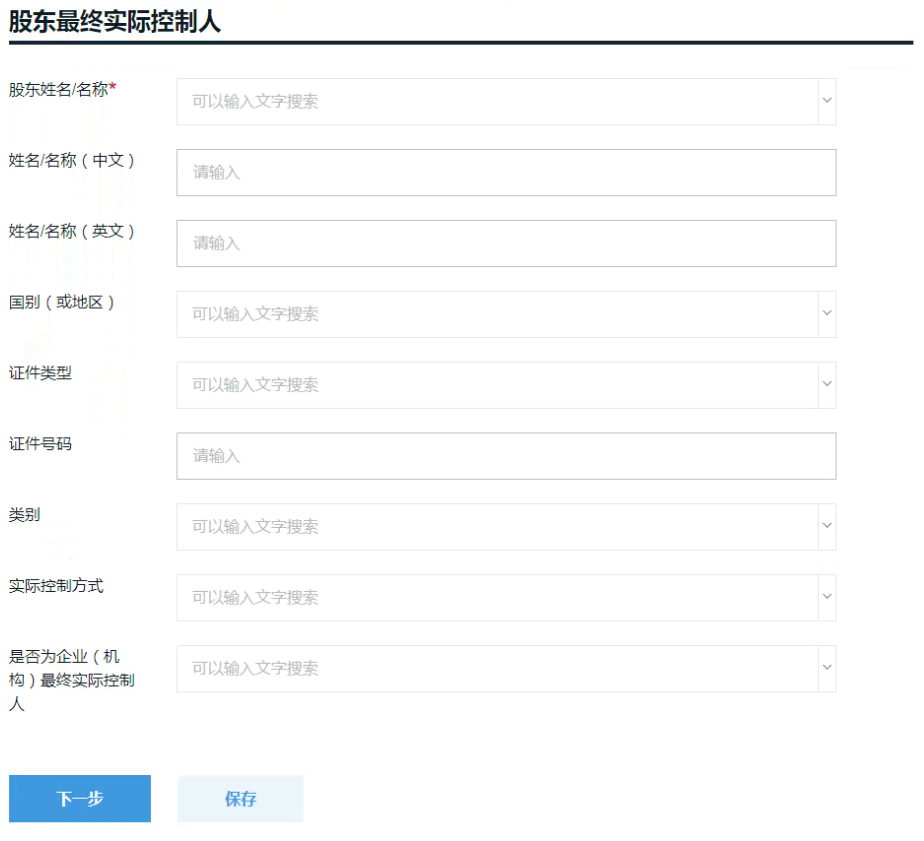924x841 pixels.
Task: Click the chevron arrow for 证件类型
Action: [x=827, y=384]
